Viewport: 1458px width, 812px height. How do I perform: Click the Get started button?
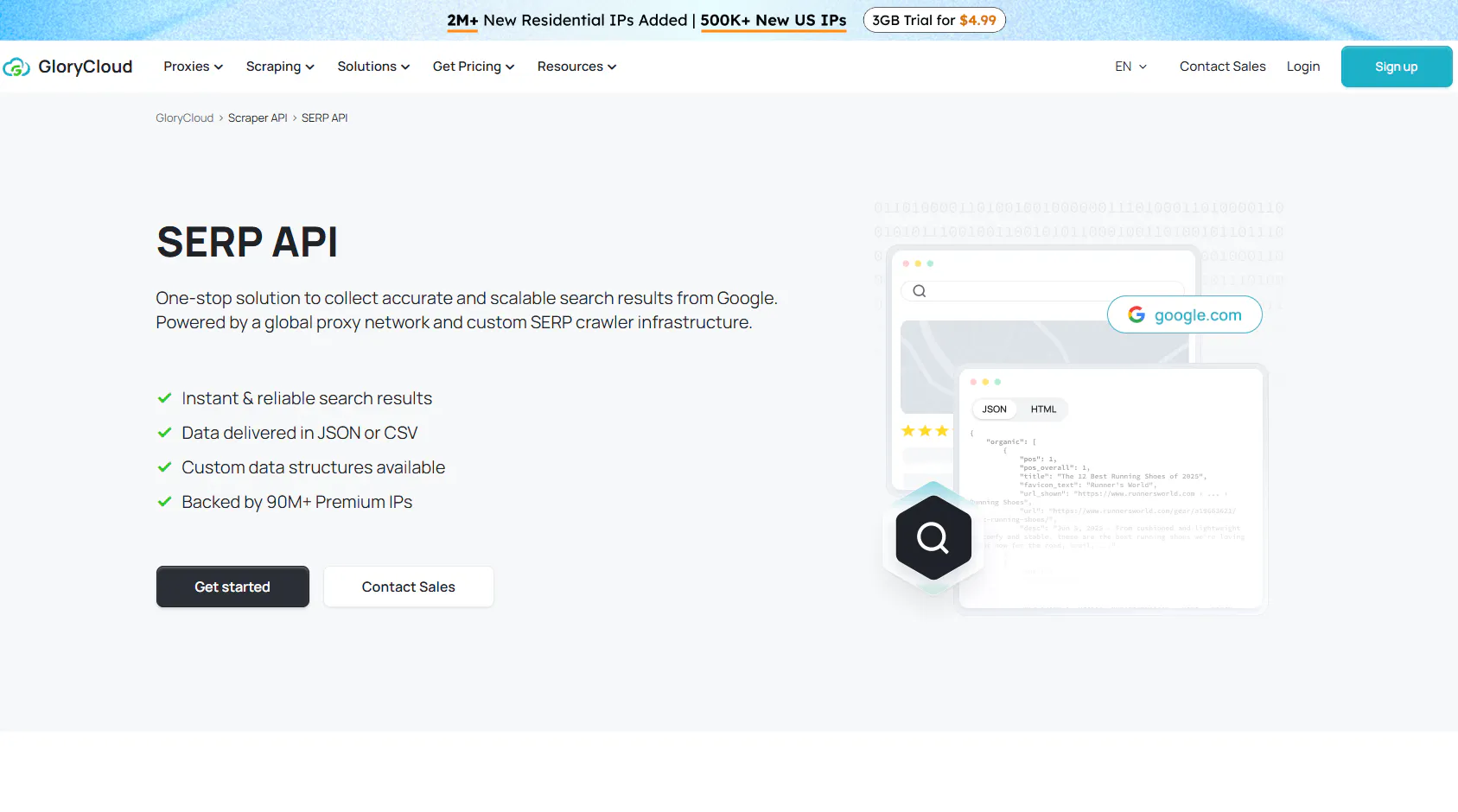tap(232, 587)
